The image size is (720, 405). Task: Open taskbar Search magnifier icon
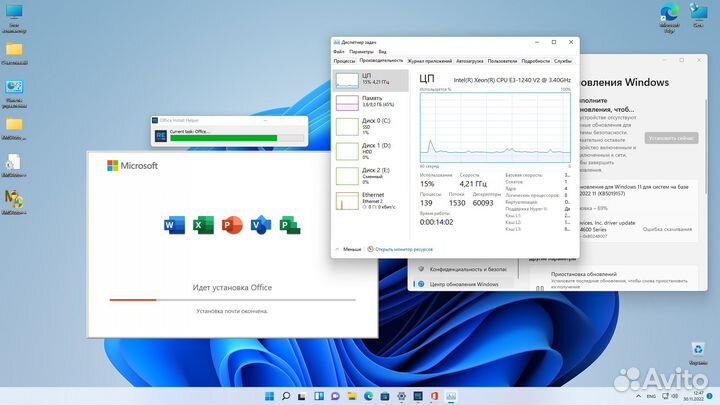coord(287,396)
